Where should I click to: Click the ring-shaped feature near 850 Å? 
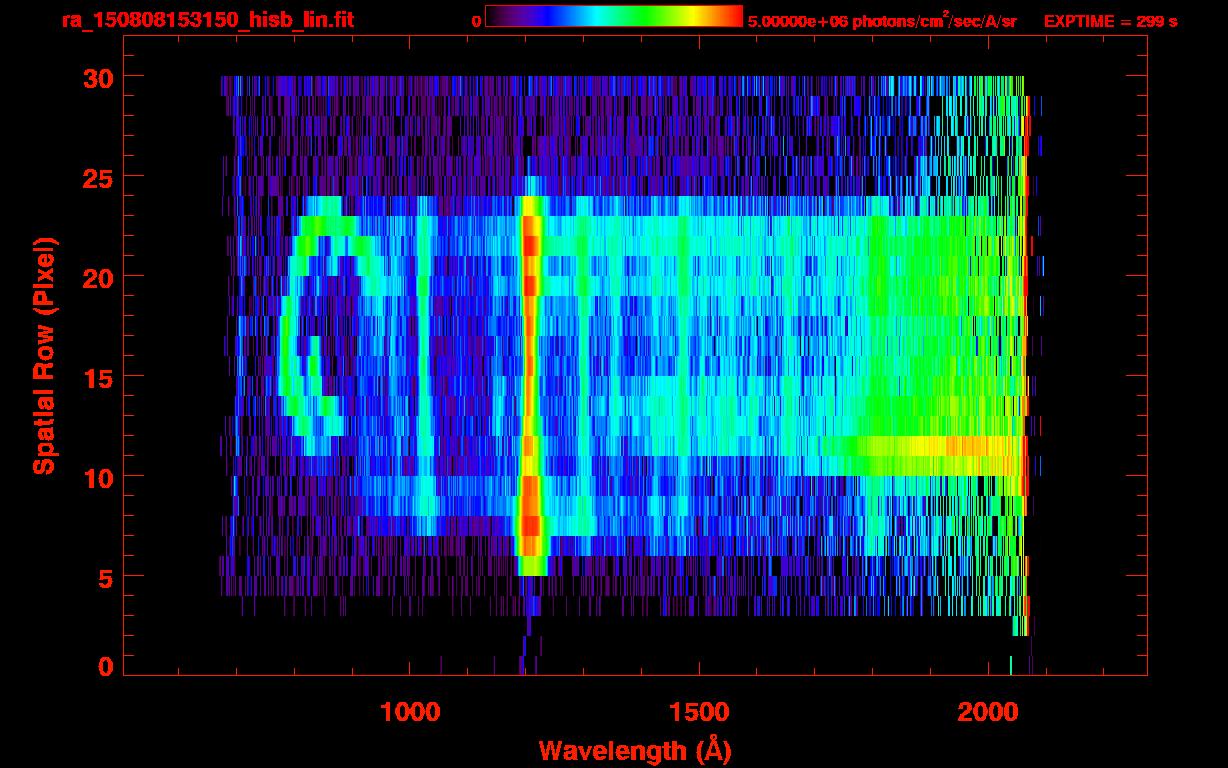point(330,325)
